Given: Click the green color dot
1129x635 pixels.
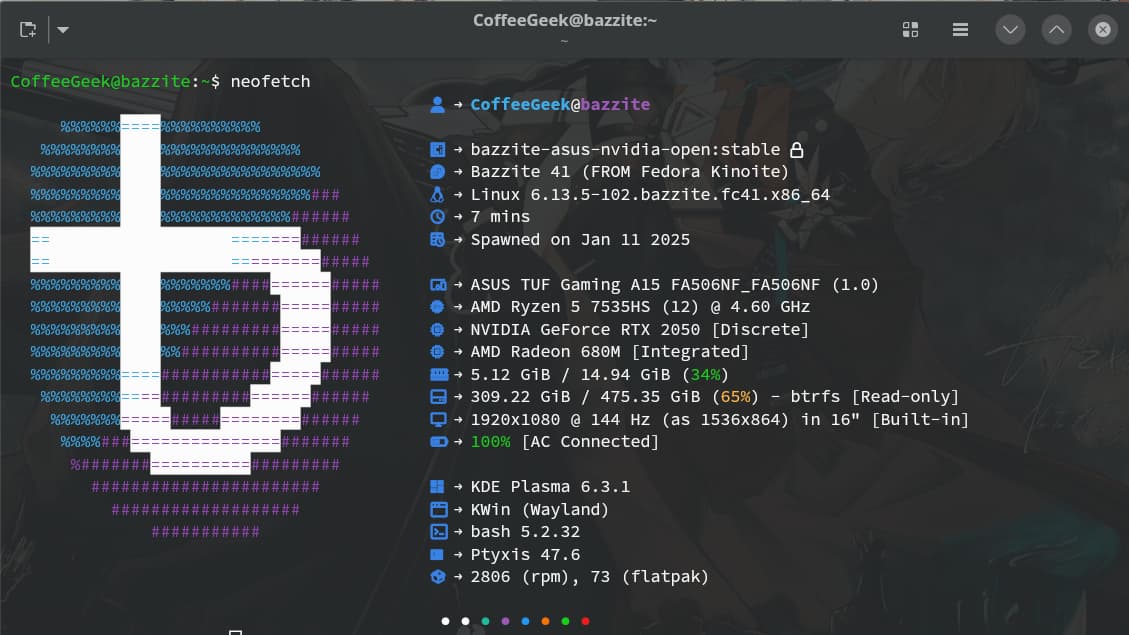Looking at the screenshot, I should pos(565,621).
